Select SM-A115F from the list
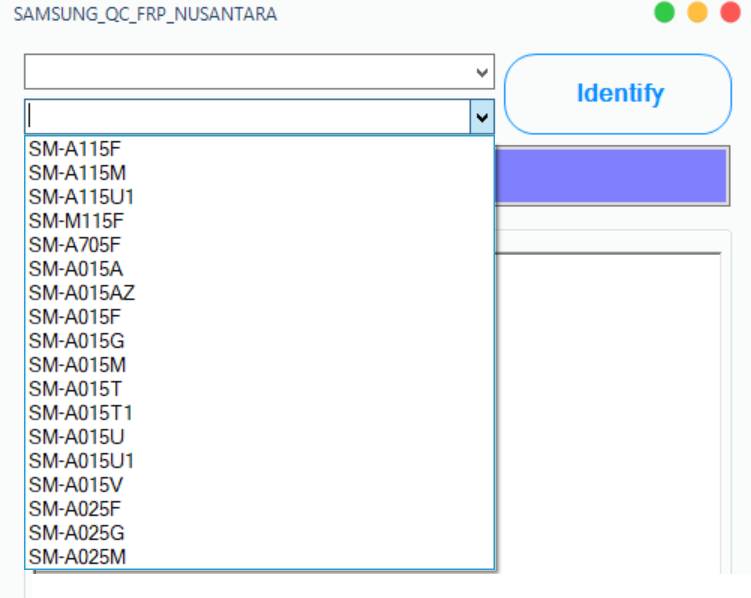 click(259, 149)
